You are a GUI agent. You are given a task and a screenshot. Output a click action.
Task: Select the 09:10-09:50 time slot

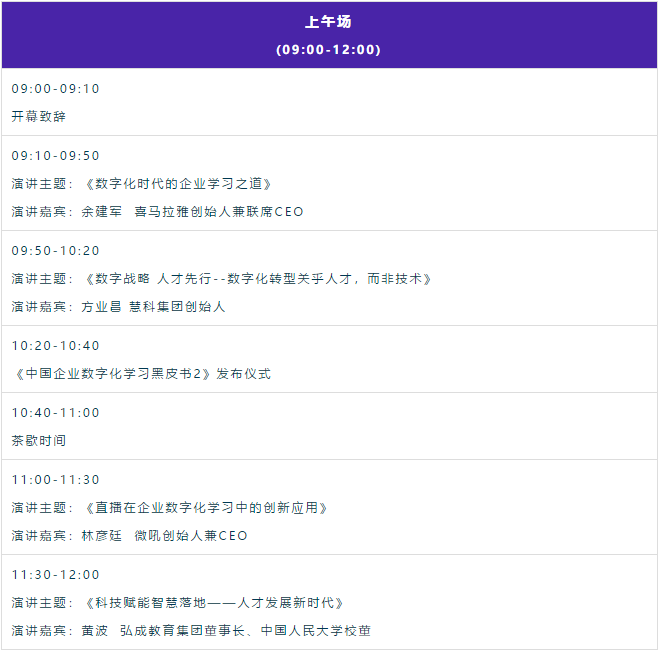coord(56,156)
